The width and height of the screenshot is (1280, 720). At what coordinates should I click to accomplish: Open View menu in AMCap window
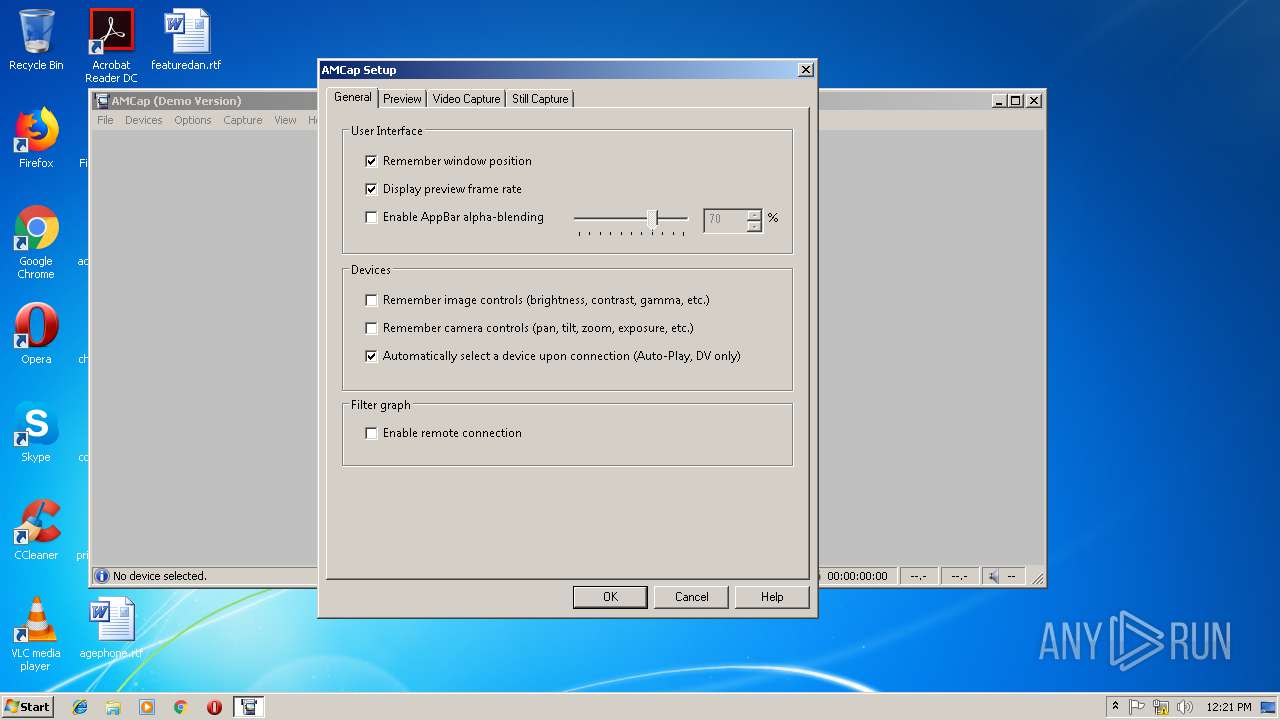pos(285,120)
